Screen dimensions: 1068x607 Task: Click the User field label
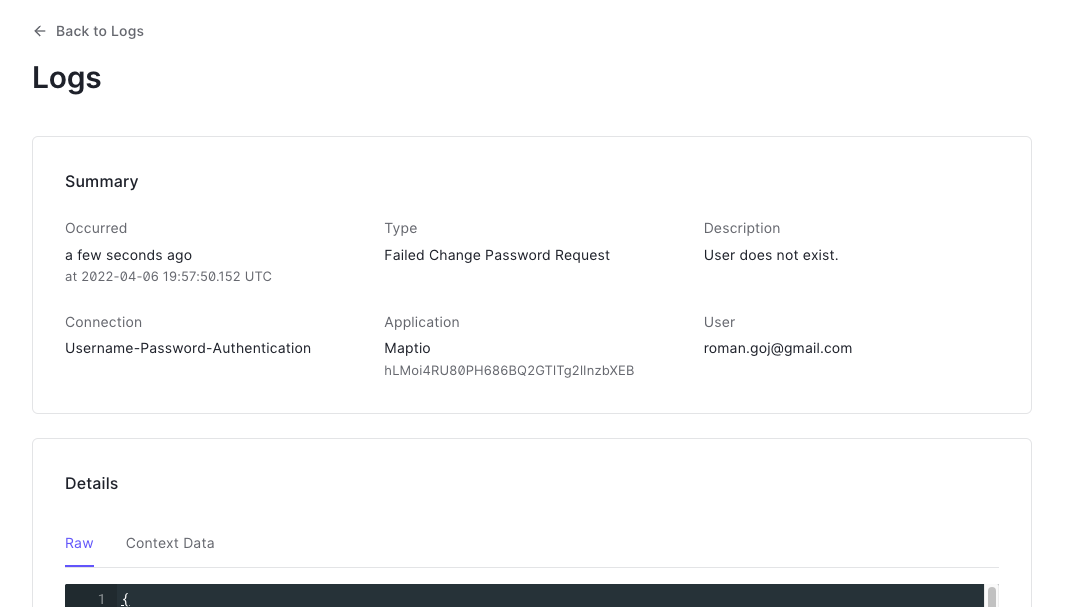(x=719, y=322)
